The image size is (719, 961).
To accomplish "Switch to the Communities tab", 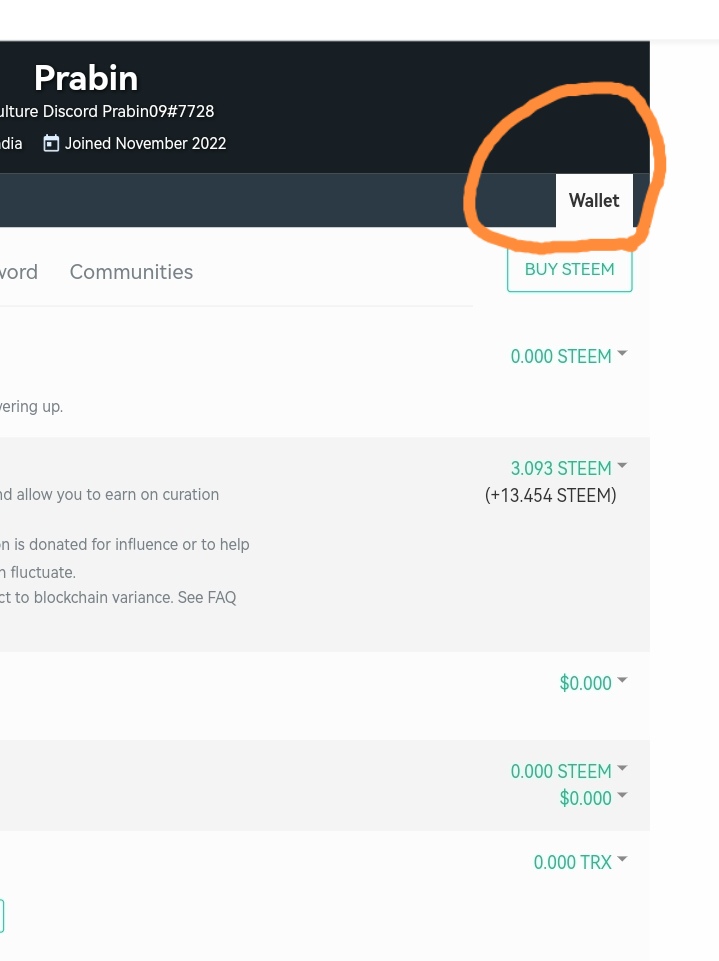I will [x=131, y=272].
